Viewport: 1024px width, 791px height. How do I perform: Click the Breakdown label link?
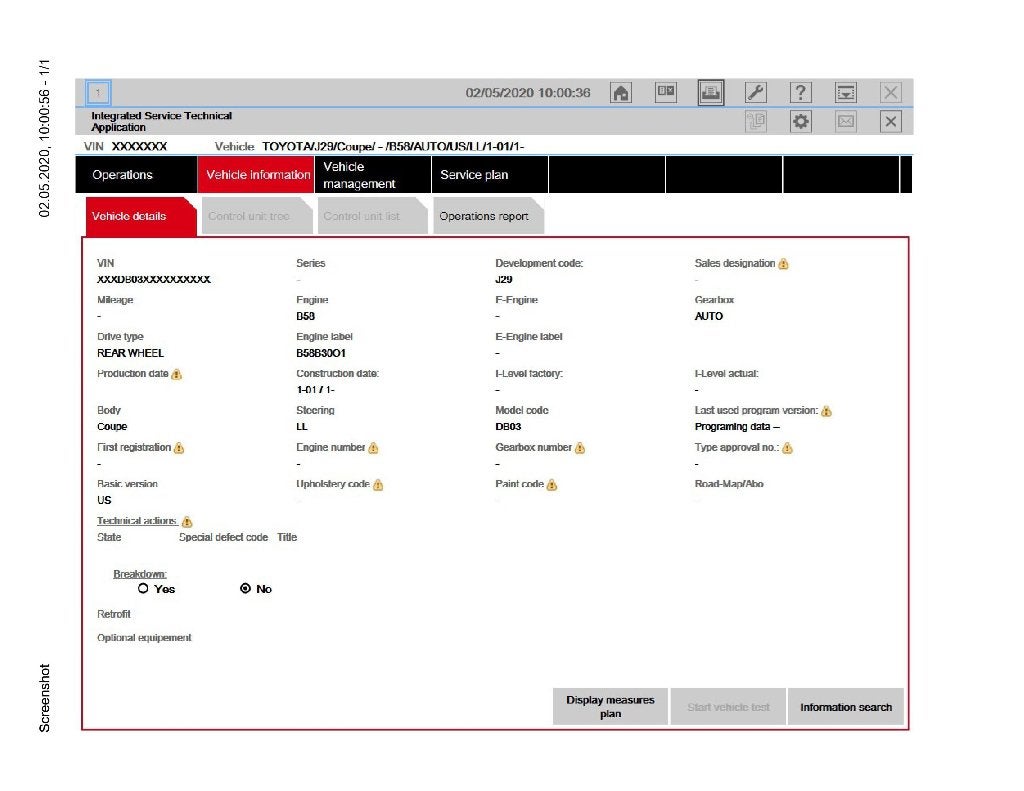click(140, 574)
